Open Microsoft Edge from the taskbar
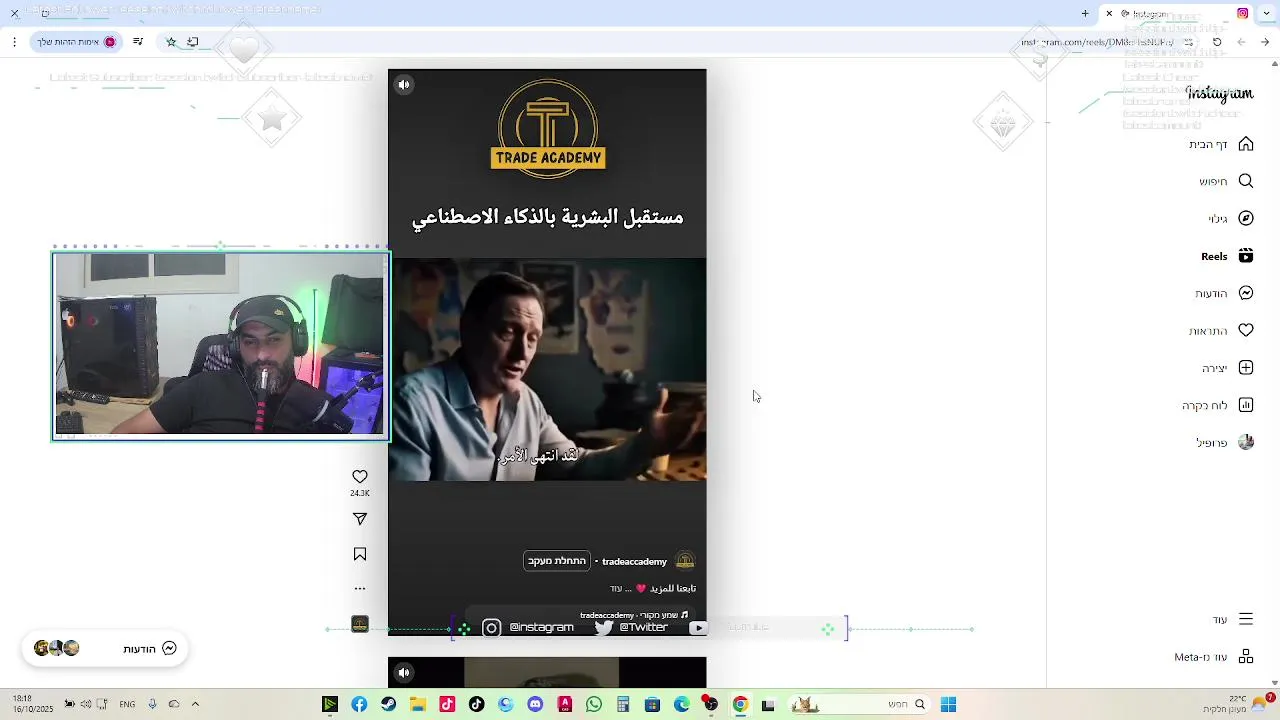This screenshot has height=720, width=1280. coord(682,705)
